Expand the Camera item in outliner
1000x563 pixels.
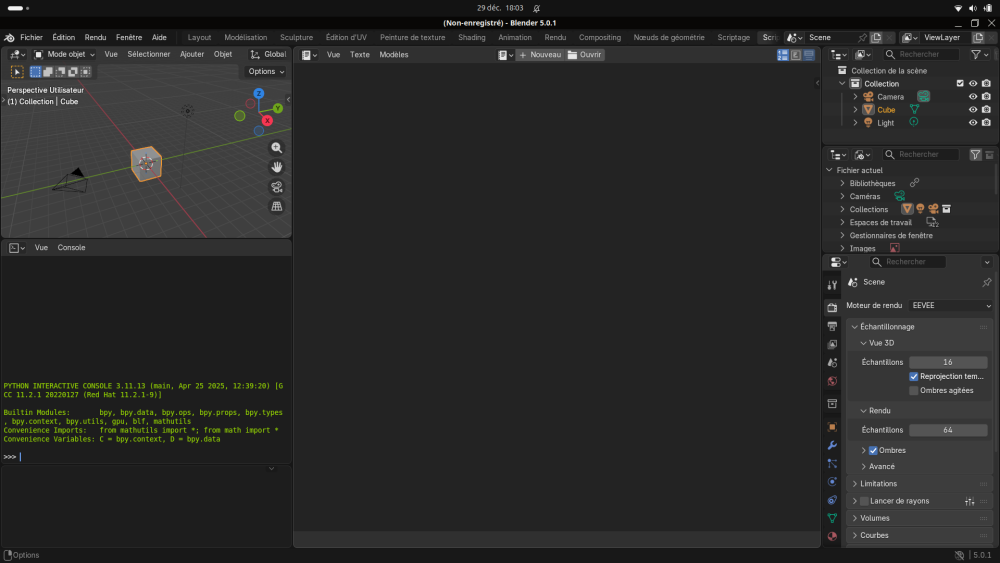(856, 97)
